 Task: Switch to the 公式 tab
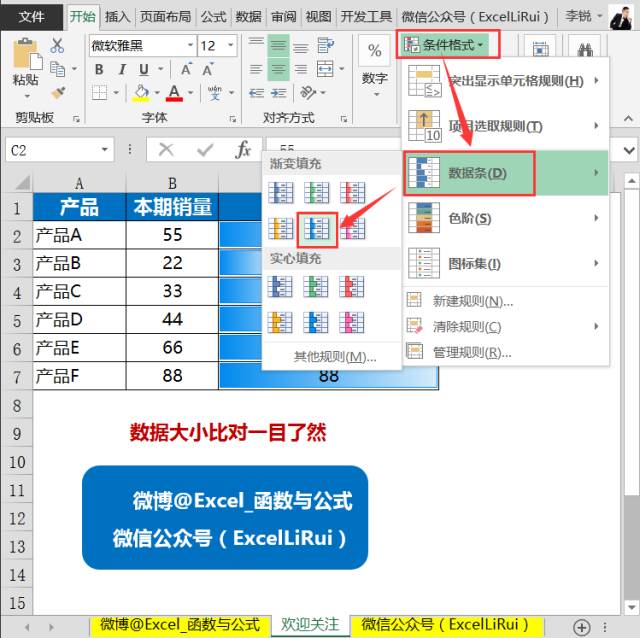(x=213, y=17)
